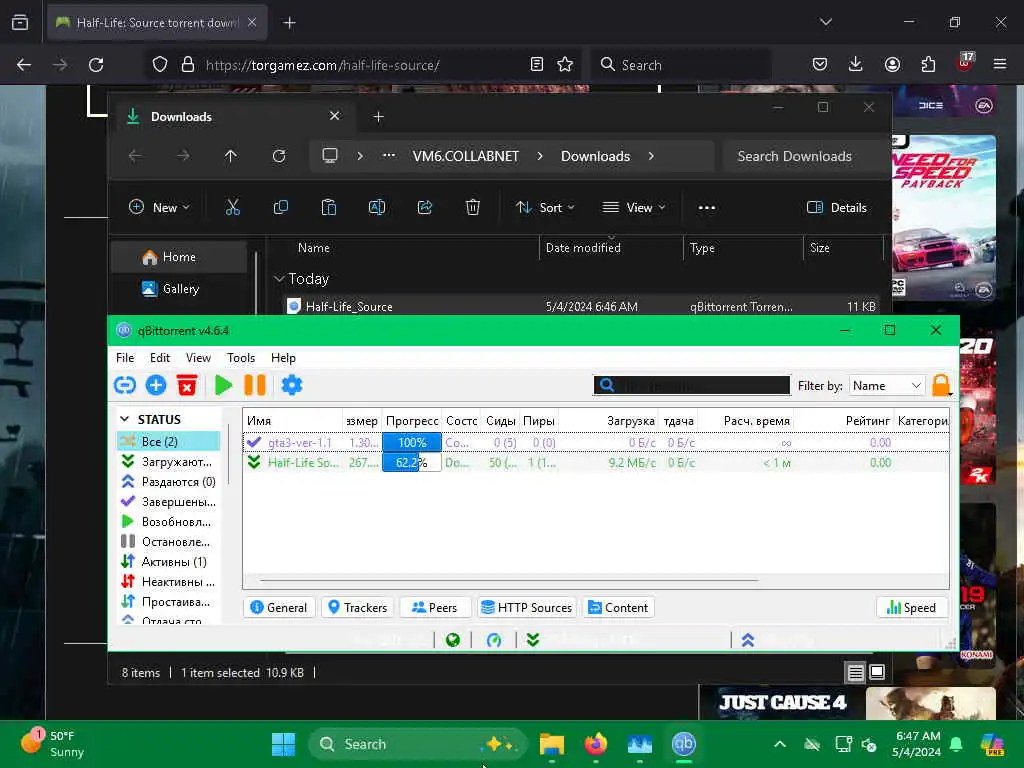Click the Rename icon in explorer toolbar
Screen dimensions: 1024x768
377,208
